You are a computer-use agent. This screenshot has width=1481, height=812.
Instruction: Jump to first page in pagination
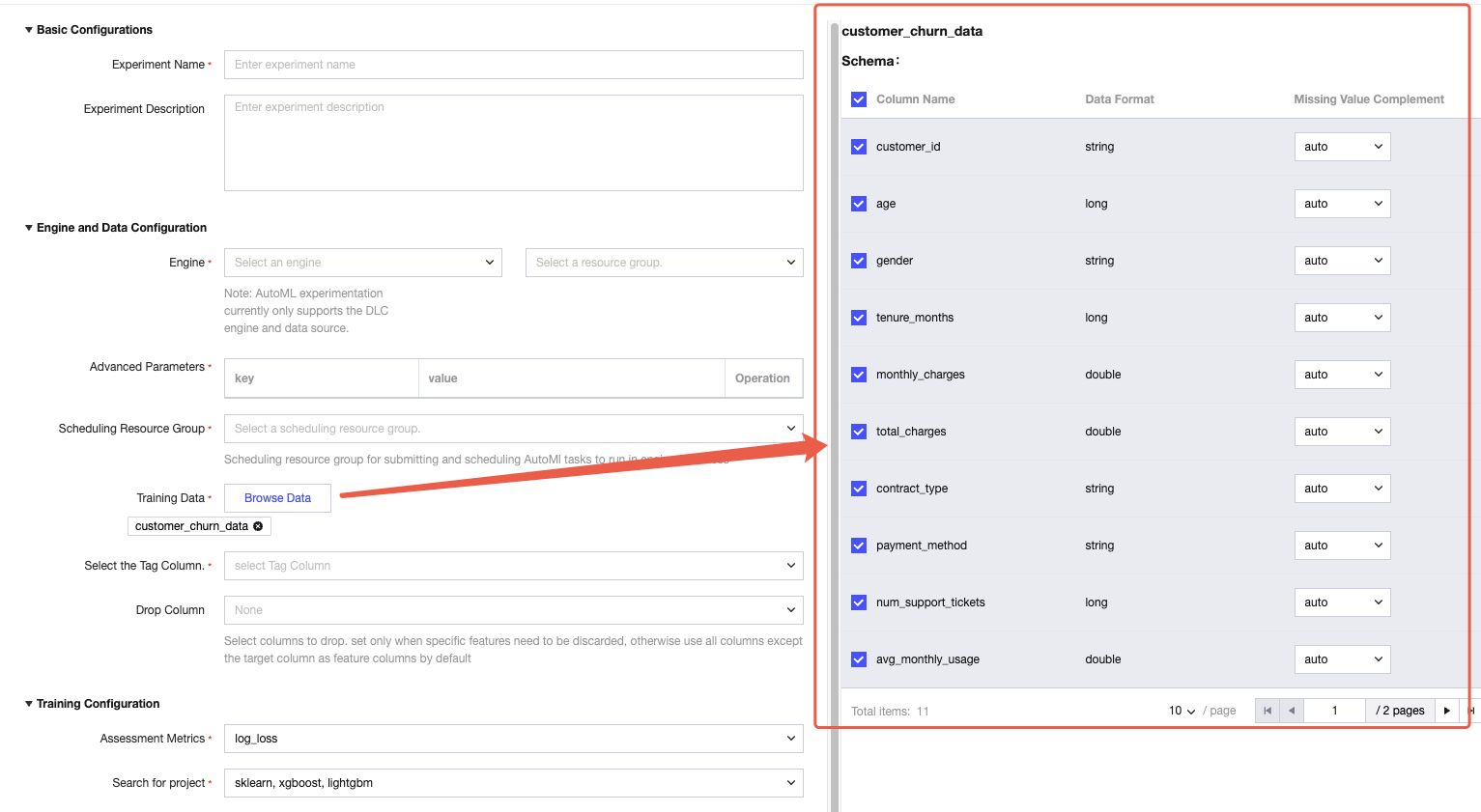click(1267, 711)
